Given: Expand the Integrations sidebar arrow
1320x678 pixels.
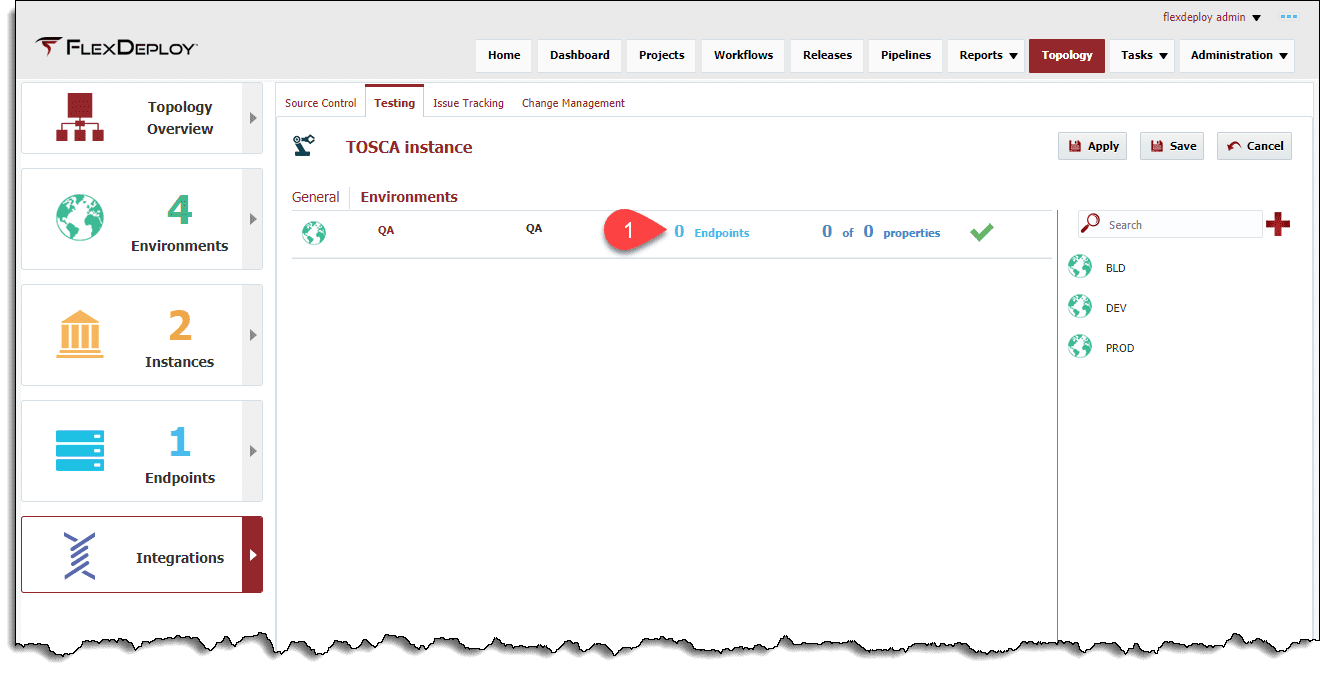Looking at the screenshot, I should (x=252, y=554).
